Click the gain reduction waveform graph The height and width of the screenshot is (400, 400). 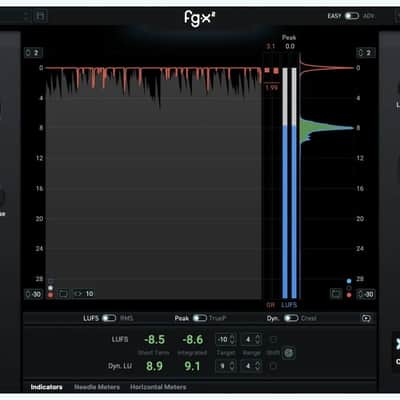(153, 183)
